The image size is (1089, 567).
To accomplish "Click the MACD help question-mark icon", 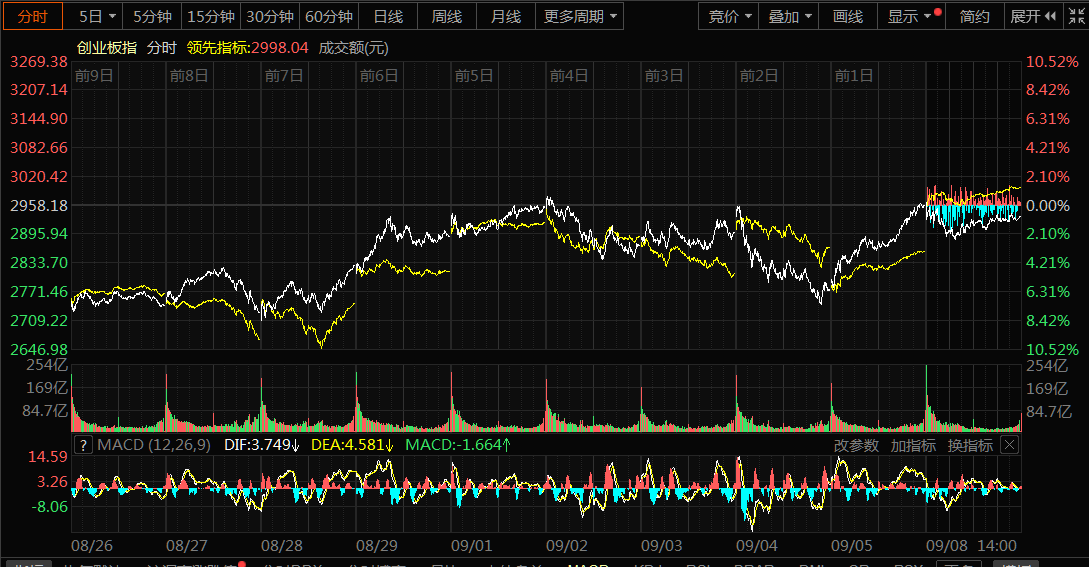I will coord(83,445).
